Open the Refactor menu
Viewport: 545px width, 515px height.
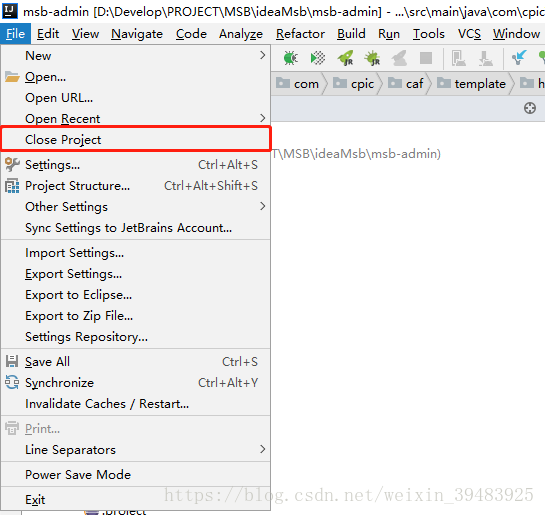point(300,34)
